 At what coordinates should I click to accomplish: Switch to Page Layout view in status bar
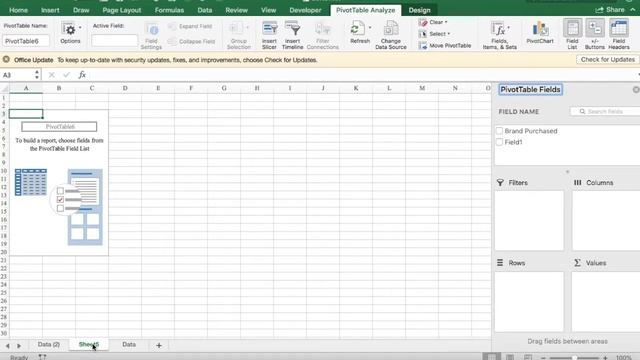tap(510, 357)
